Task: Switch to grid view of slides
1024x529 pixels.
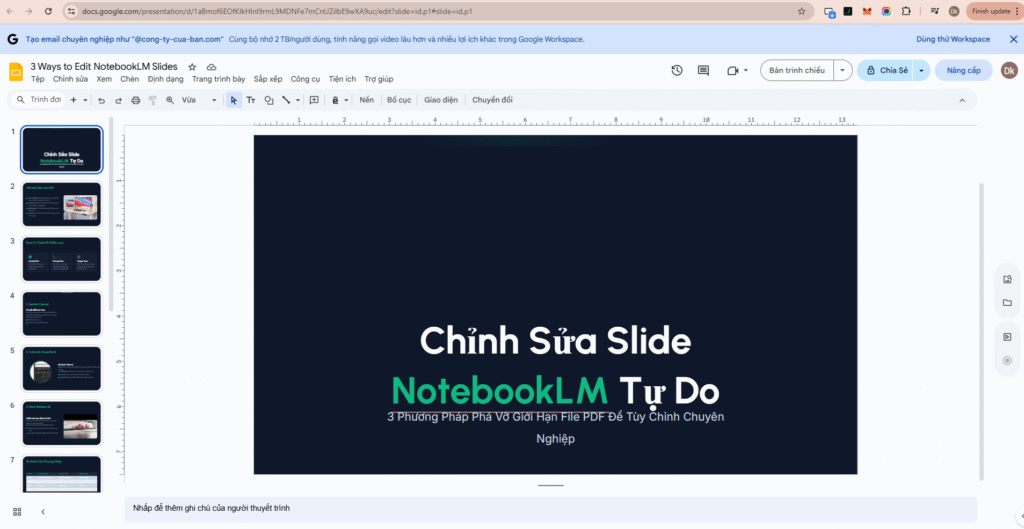Action: click(x=17, y=511)
